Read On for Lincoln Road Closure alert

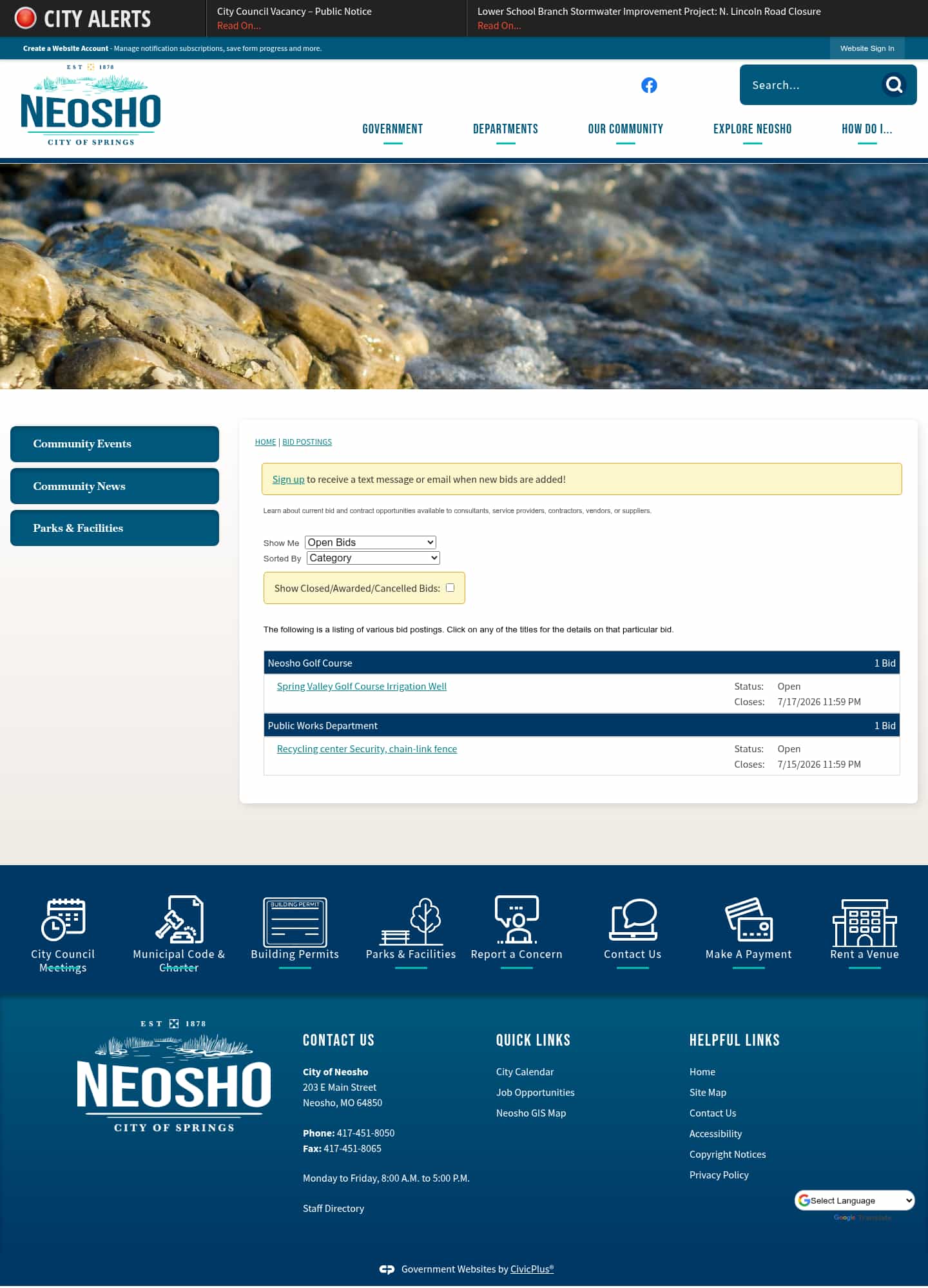[x=499, y=26]
